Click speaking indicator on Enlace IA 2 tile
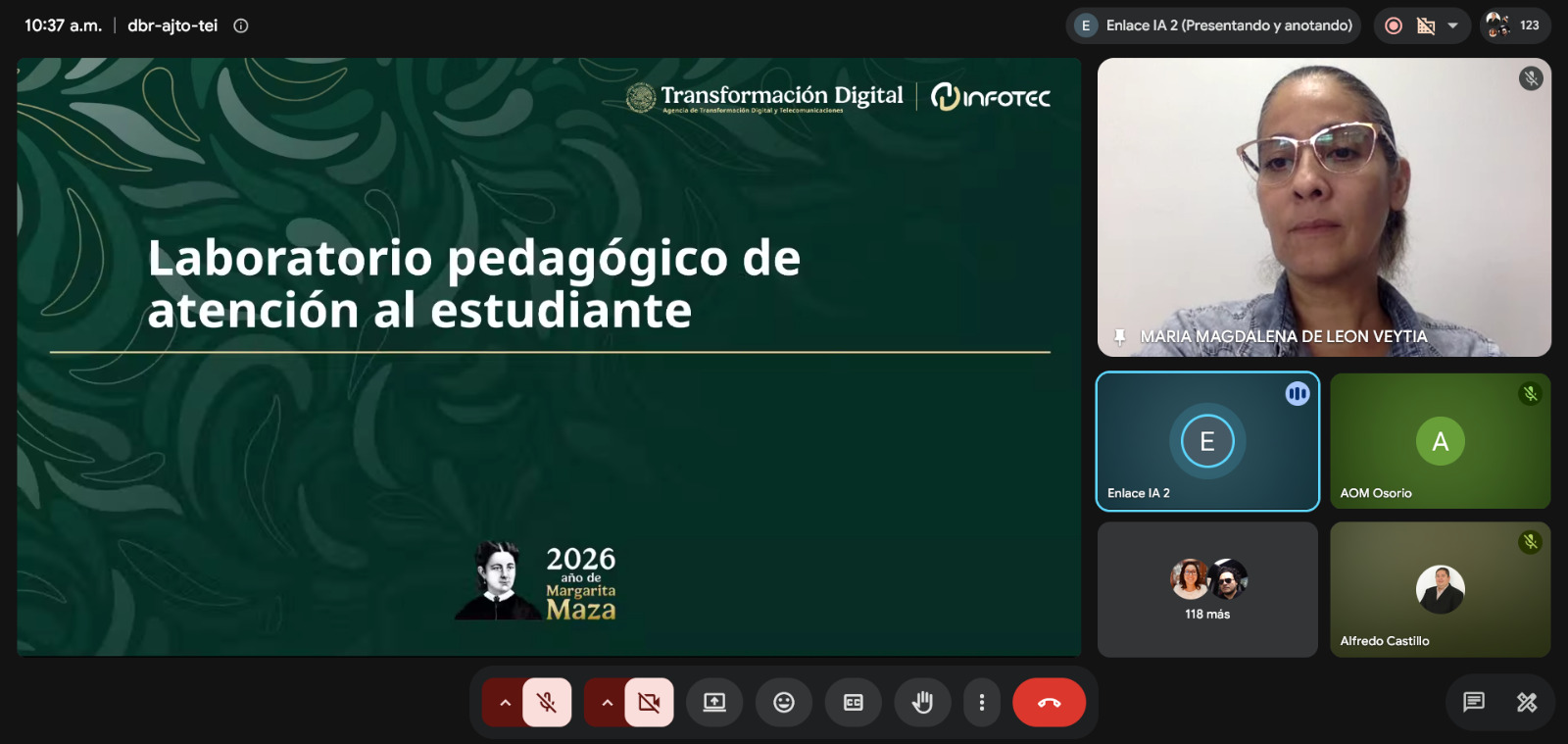Screen dimensions: 1568x744 (1298, 394)
